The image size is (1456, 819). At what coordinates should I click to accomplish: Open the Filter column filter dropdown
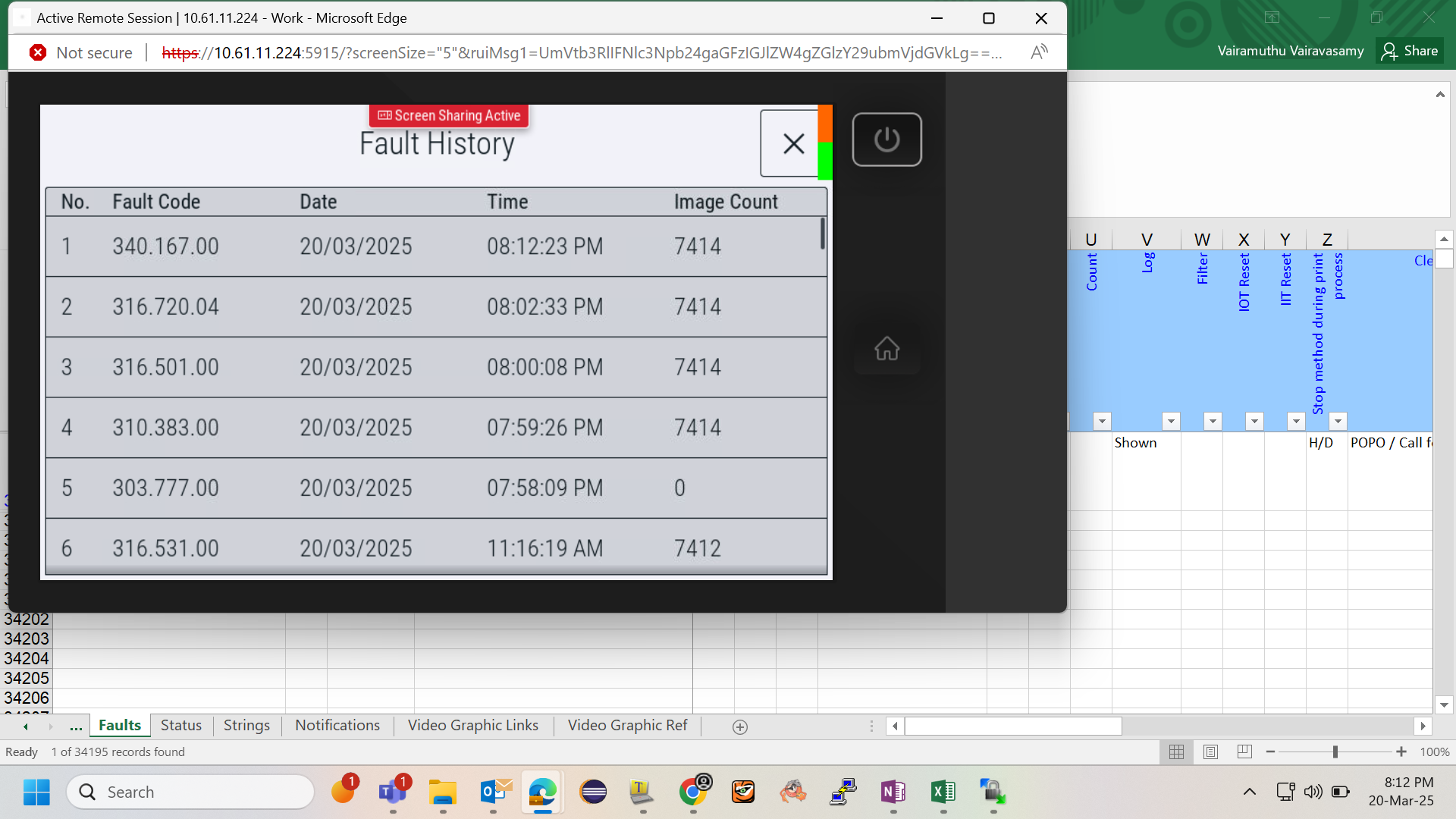(x=1213, y=421)
